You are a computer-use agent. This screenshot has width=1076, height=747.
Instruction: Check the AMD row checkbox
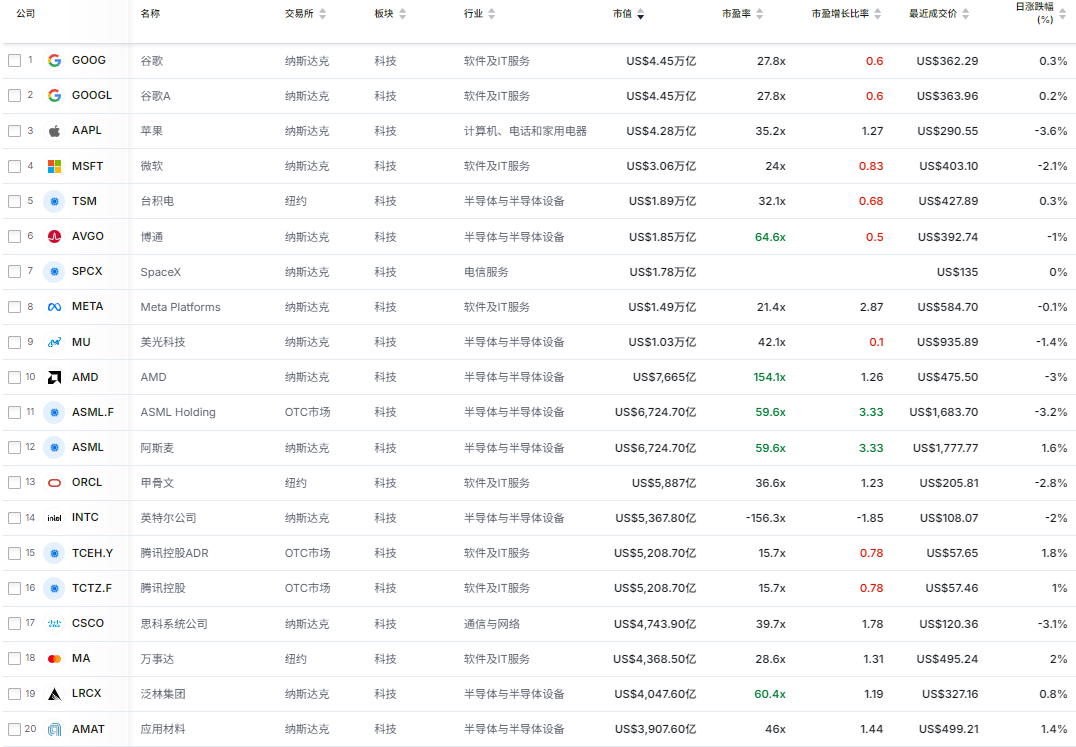point(14,377)
